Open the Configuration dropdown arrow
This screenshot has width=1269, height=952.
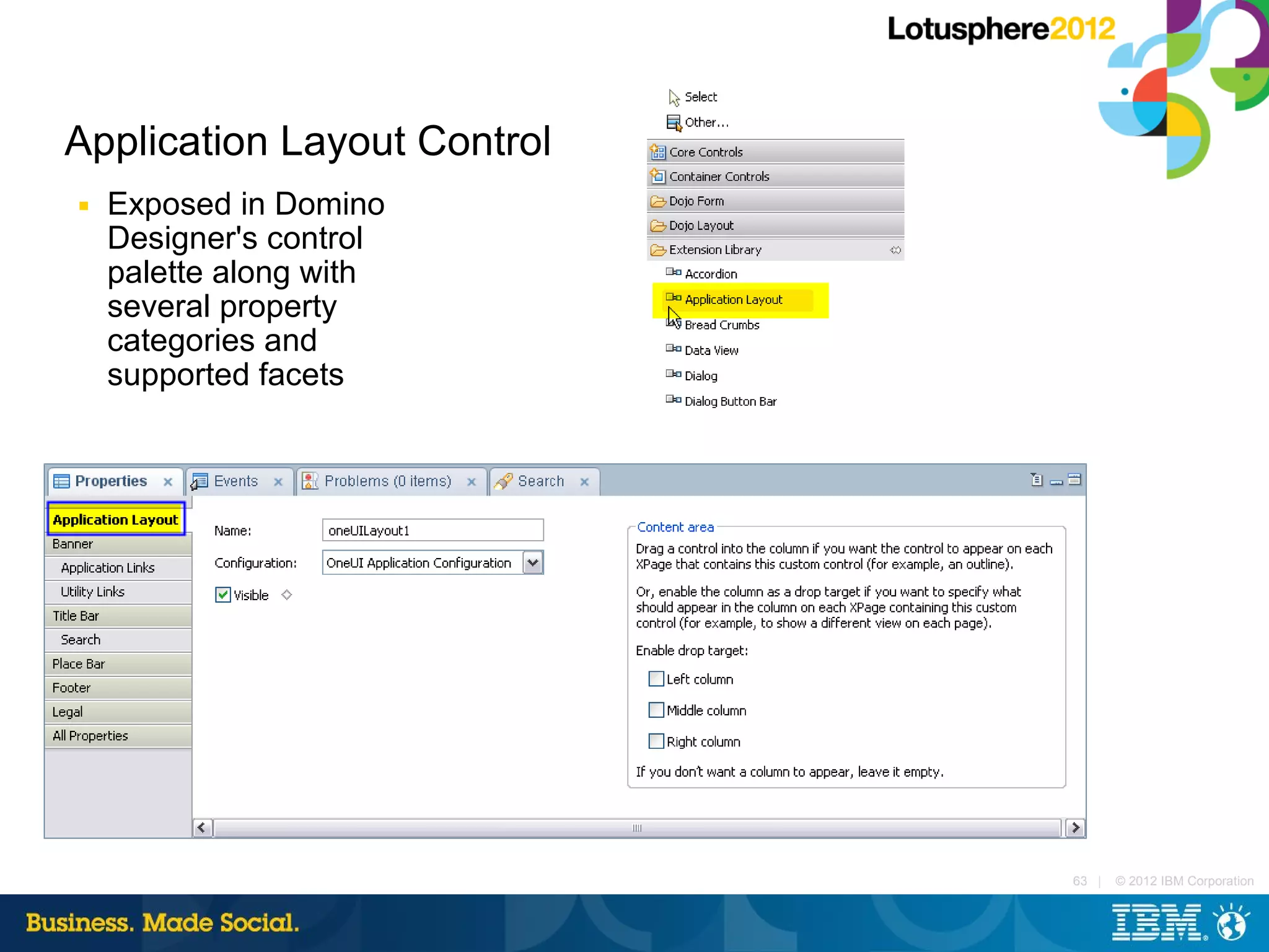tap(533, 563)
